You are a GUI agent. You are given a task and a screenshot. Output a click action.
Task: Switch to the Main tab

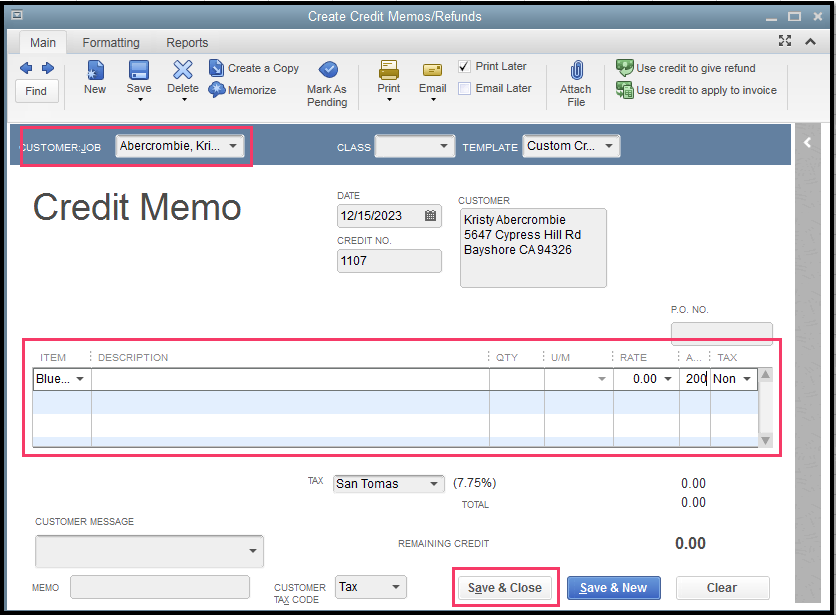tap(43, 43)
